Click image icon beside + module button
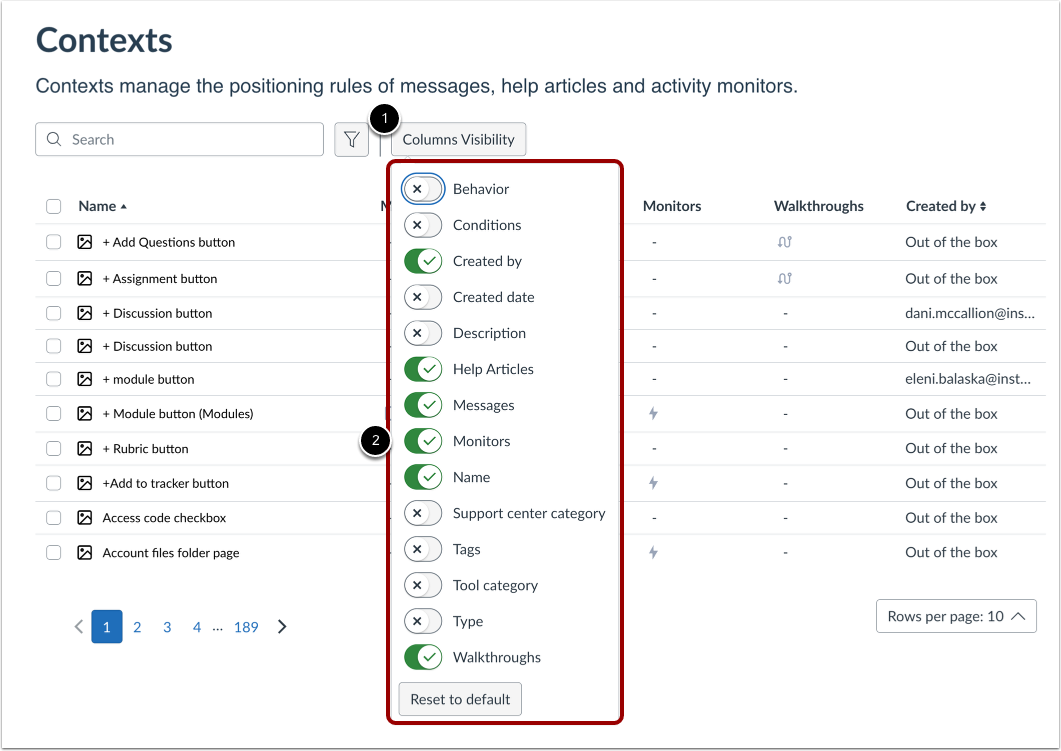This screenshot has width=1061, height=751. pyautogui.click(x=85, y=380)
